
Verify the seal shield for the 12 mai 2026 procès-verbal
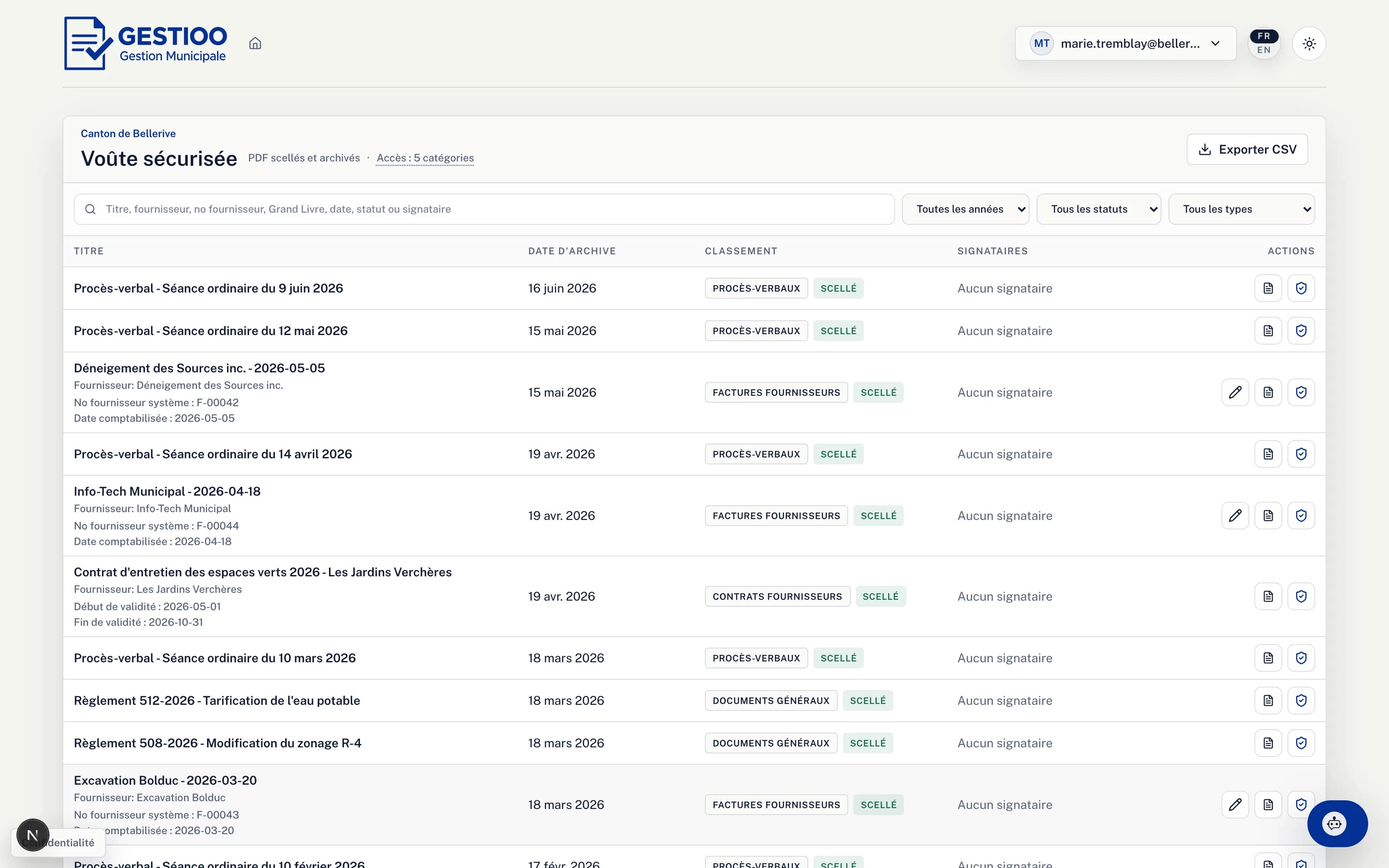[1300, 331]
